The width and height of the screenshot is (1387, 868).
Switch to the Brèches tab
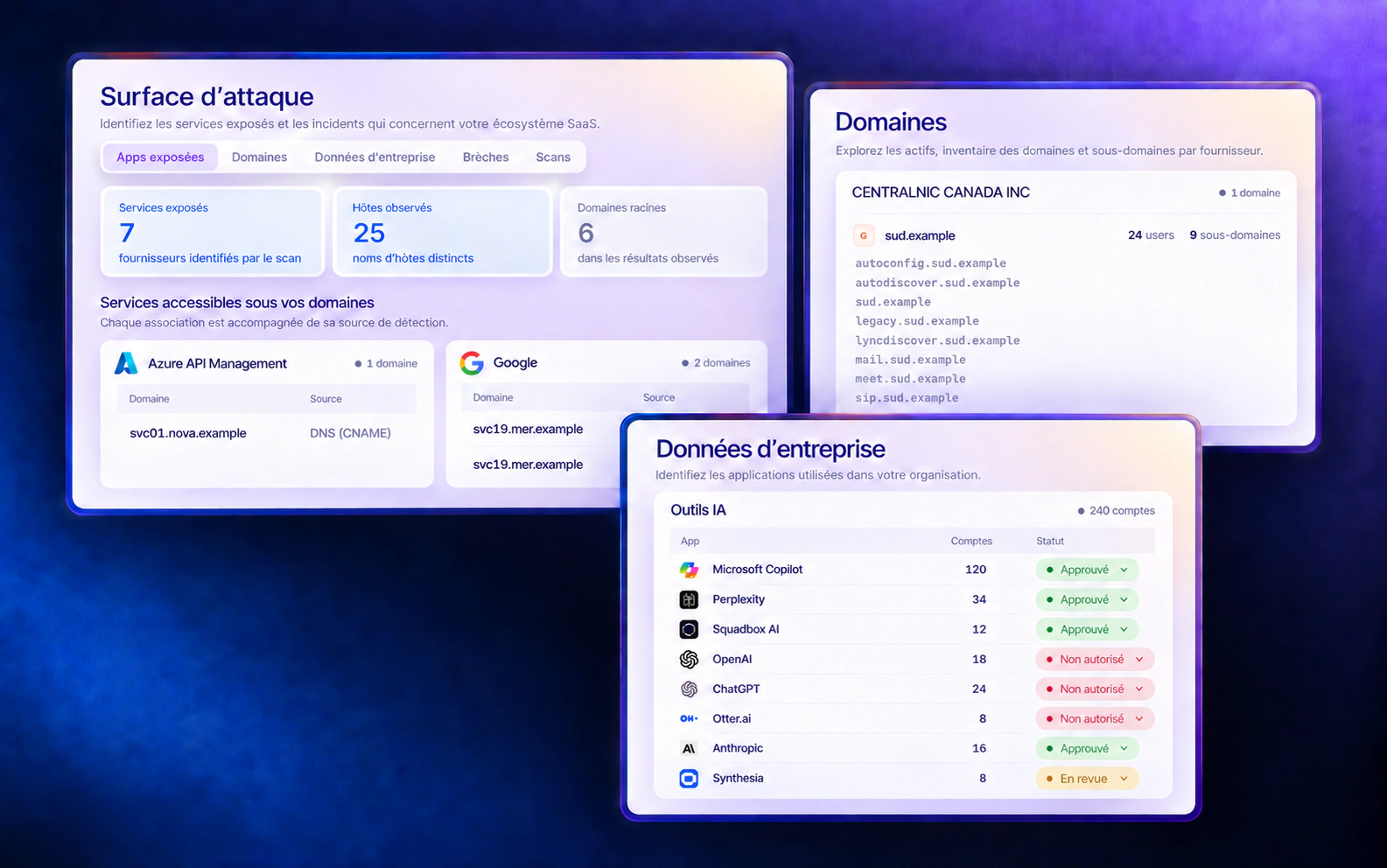tap(486, 157)
